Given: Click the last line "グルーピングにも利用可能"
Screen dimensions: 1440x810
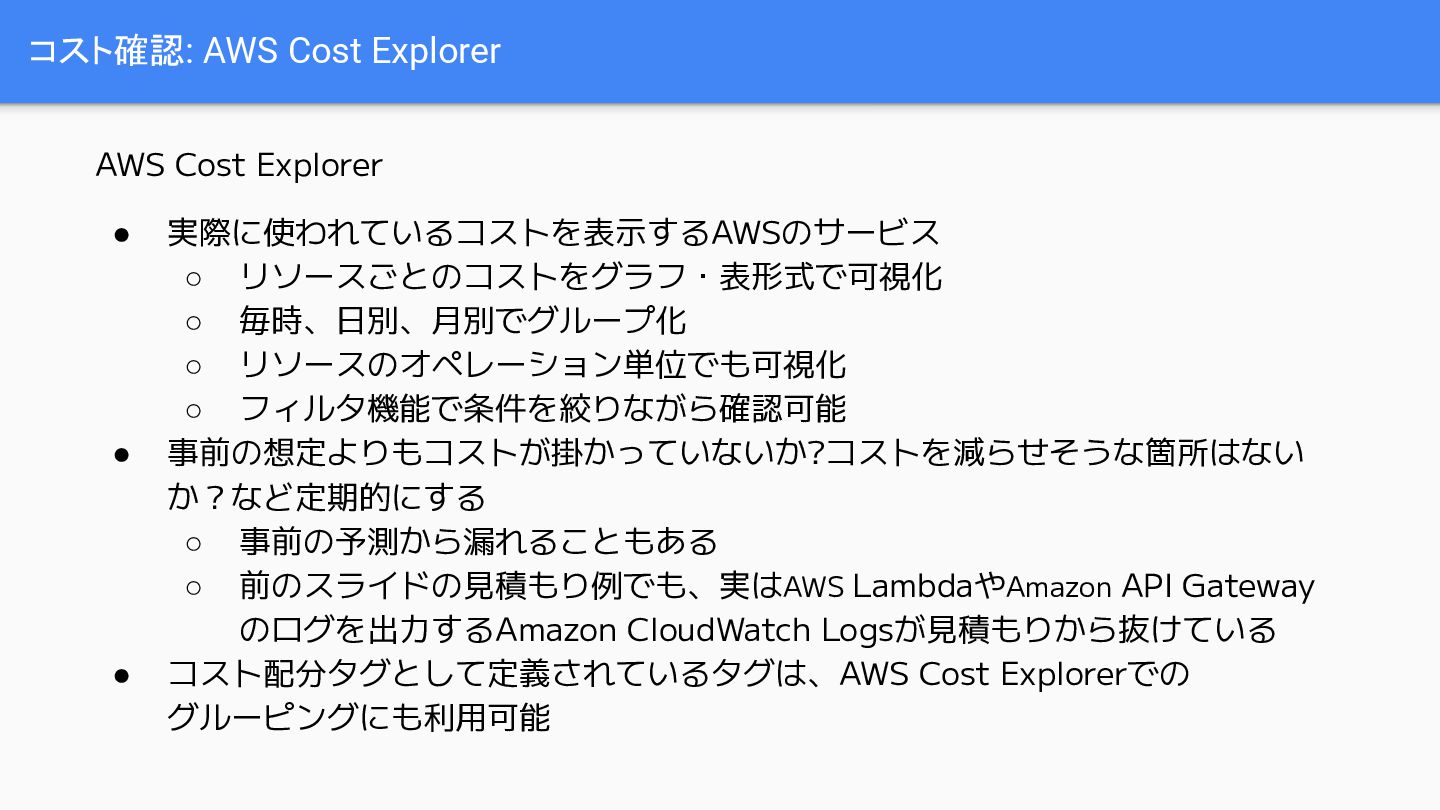Looking at the screenshot, I should [x=358, y=718].
